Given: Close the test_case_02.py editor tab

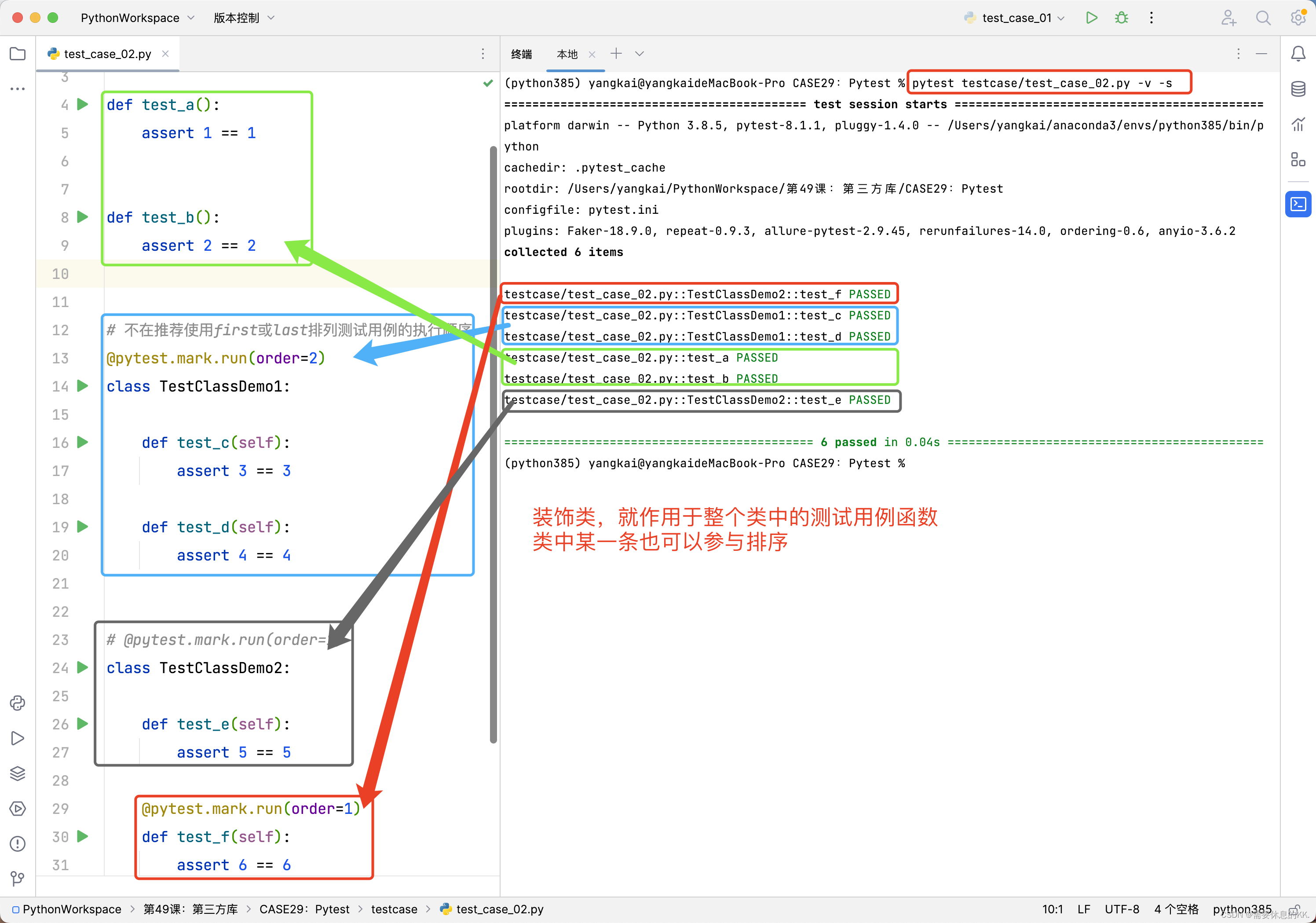Looking at the screenshot, I should [165, 54].
